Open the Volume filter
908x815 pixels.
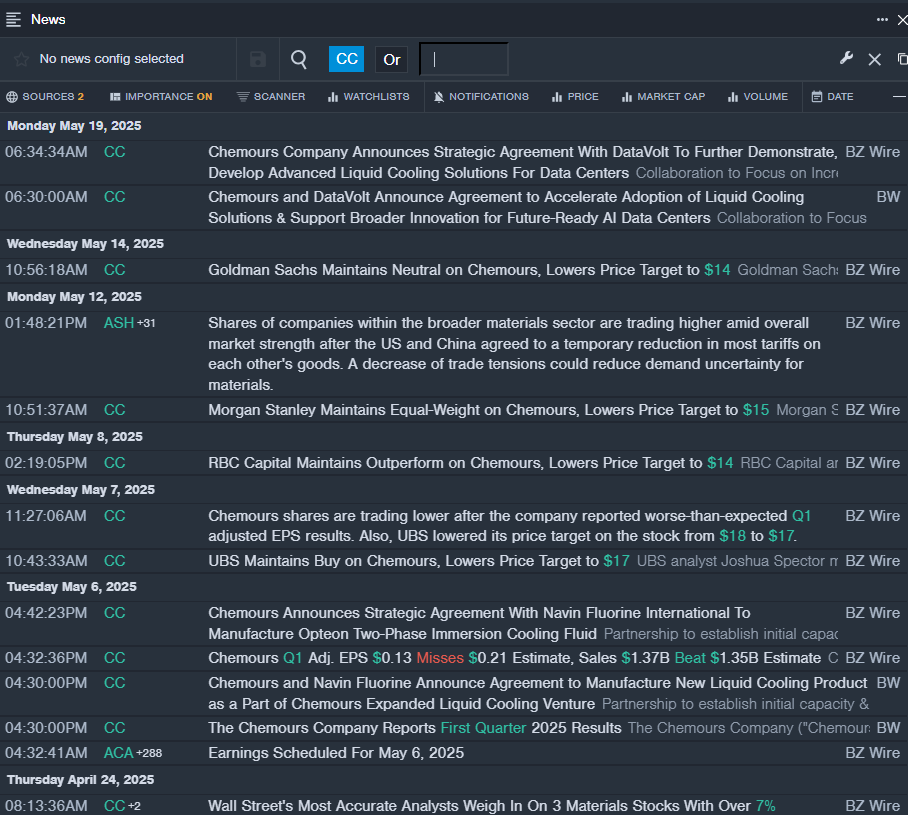click(758, 97)
